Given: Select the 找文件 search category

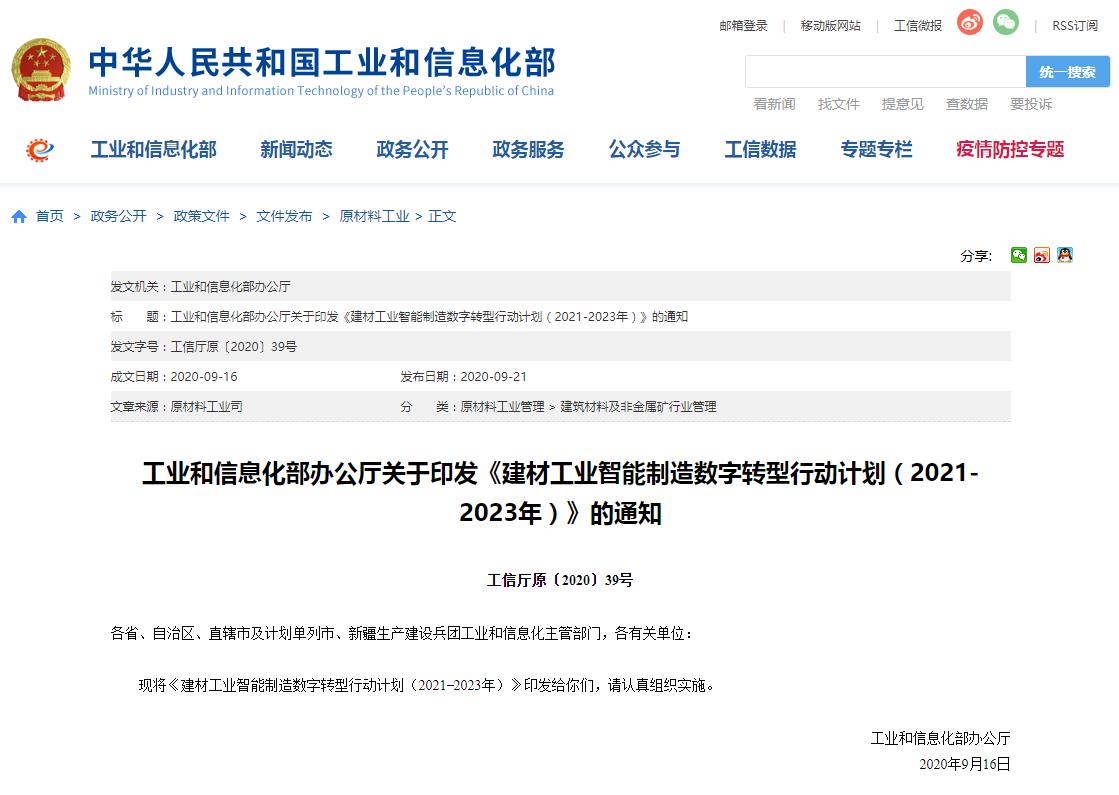Looking at the screenshot, I should [838, 104].
